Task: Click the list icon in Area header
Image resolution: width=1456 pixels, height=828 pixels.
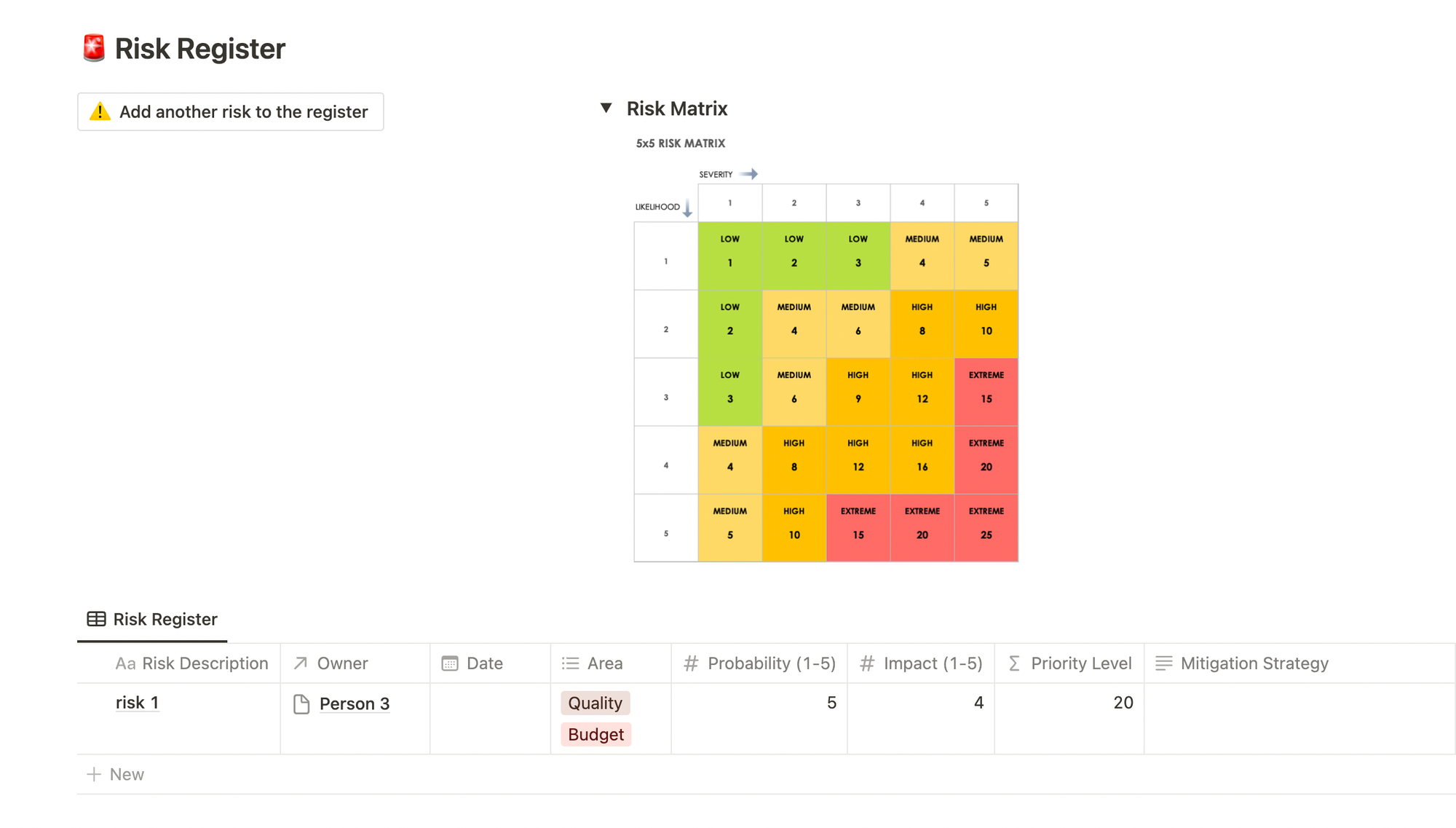Action: pos(570,663)
